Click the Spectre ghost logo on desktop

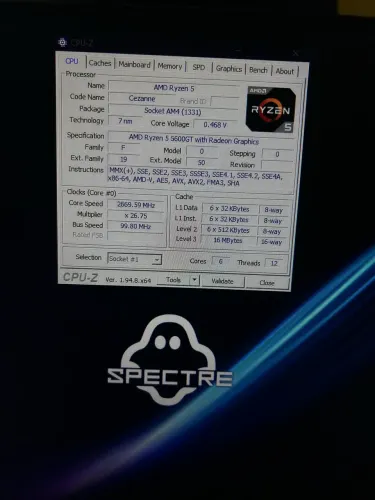(169, 360)
